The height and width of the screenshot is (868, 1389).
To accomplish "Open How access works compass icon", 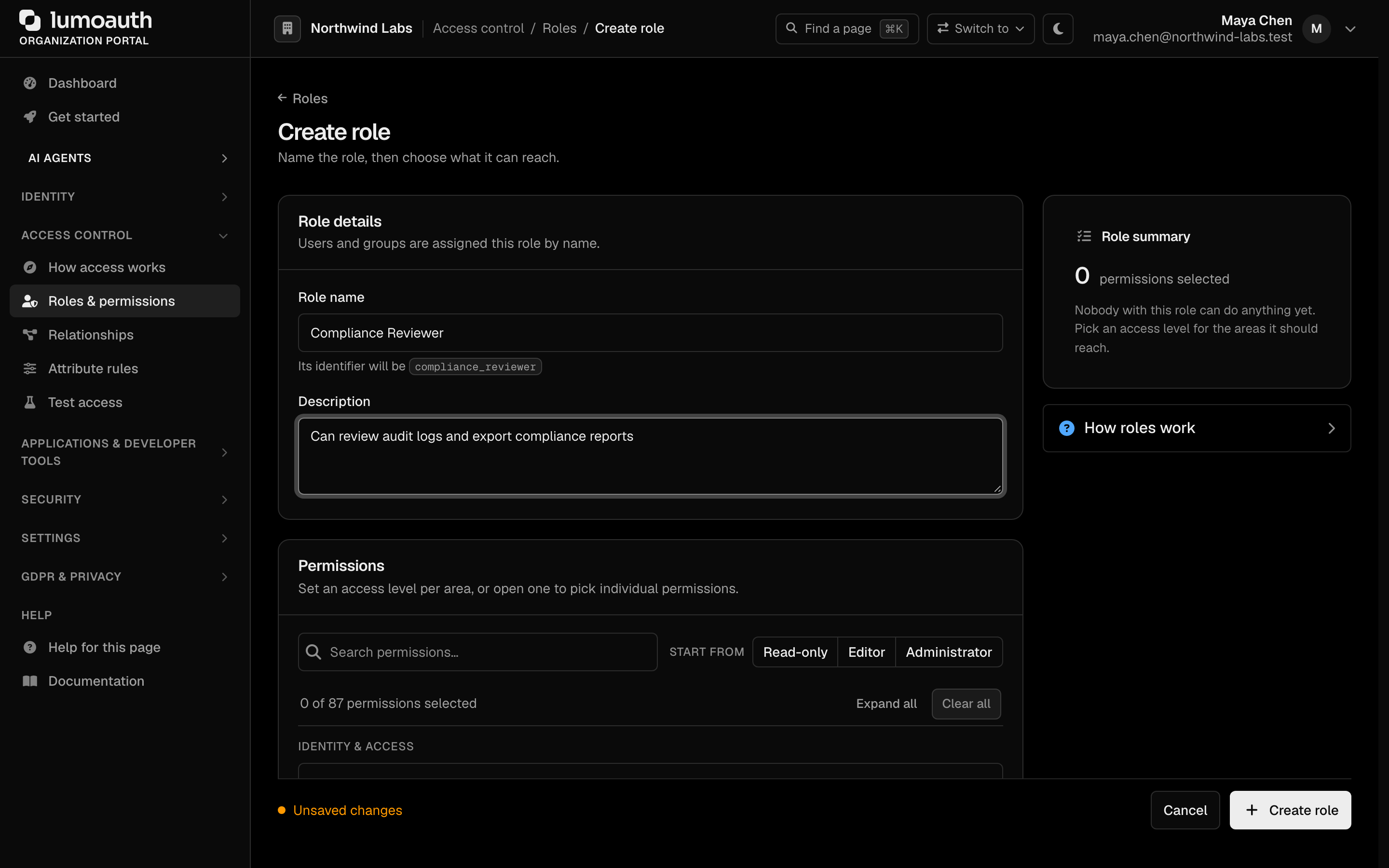I will (30, 268).
